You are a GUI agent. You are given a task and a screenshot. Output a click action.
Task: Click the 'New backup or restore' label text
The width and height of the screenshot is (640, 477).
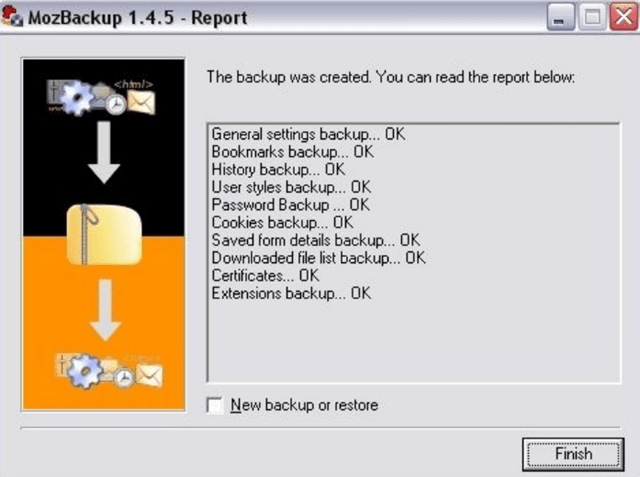304,405
